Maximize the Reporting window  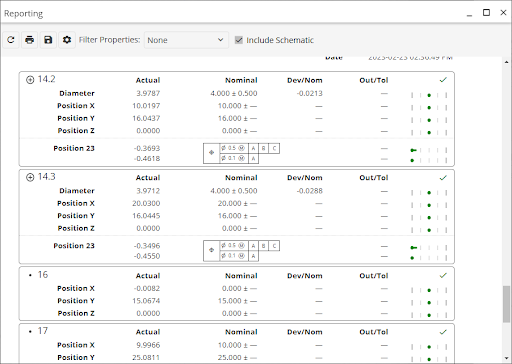tap(486, 13)
